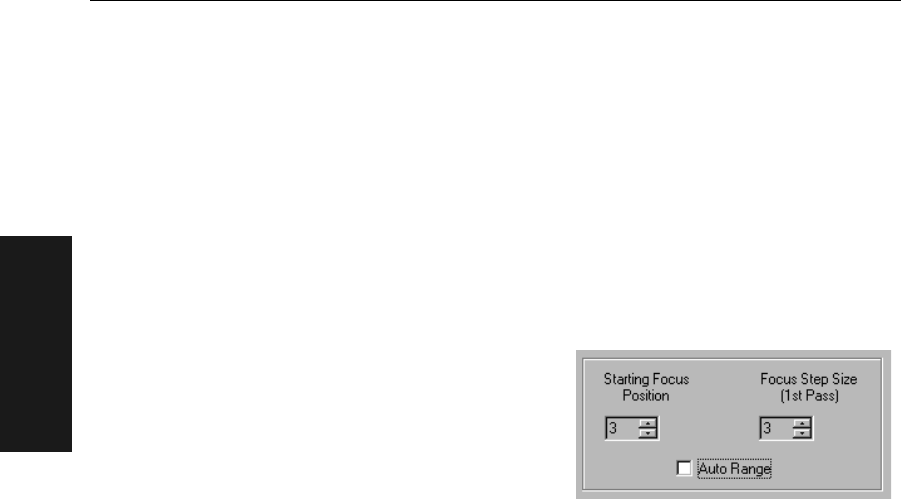Focus the Starting Focus Position value field
Viewport: 901px width, 499px height.
click(x=622, y=428)
